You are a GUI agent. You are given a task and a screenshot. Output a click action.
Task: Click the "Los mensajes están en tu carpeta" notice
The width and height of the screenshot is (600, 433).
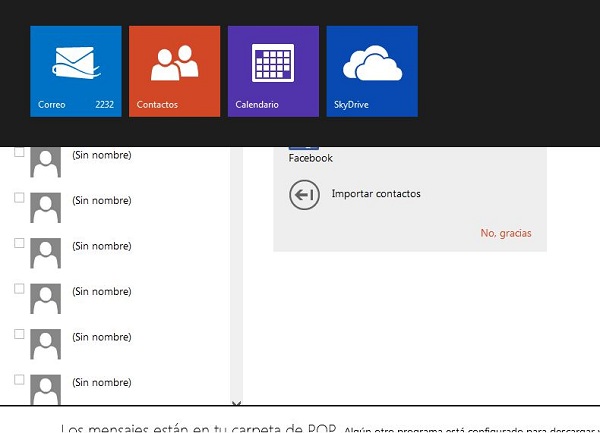[x=200, y=428]
